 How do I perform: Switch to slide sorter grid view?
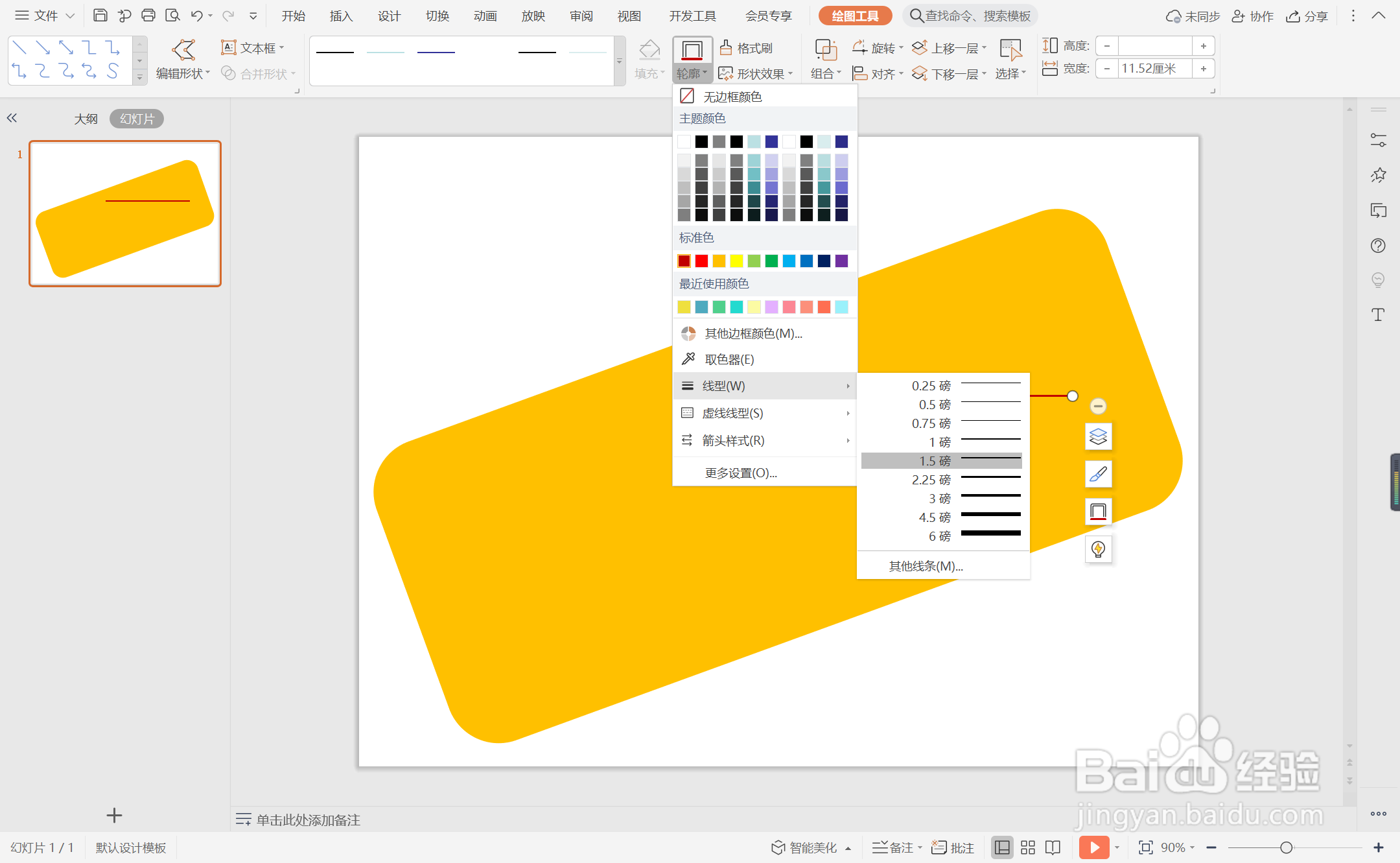pos(1028,847)
